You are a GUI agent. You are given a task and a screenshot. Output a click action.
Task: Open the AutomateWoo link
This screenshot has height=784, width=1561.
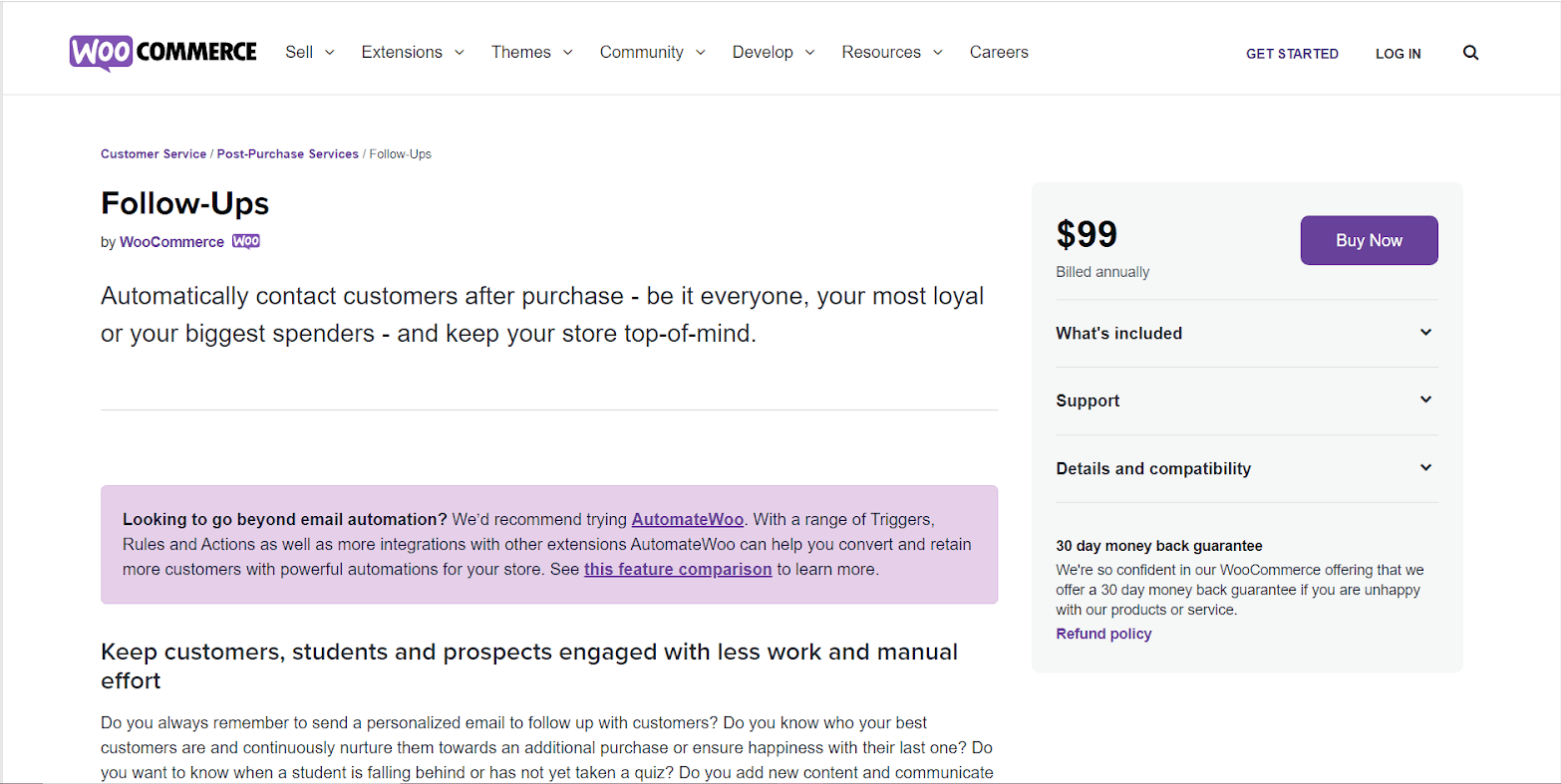point(688,519)
